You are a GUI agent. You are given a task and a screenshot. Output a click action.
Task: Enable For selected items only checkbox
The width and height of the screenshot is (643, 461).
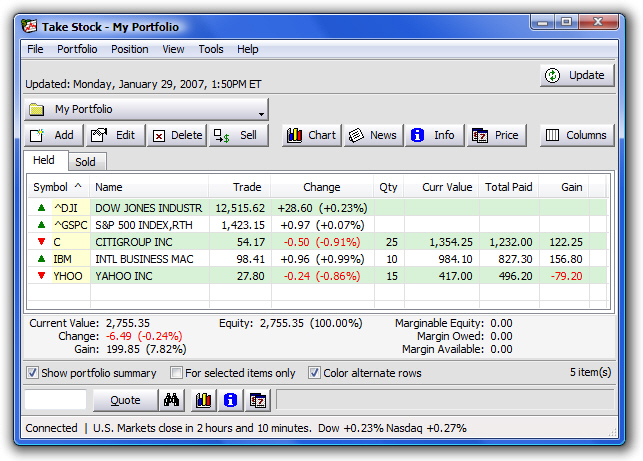coord(176,373)
